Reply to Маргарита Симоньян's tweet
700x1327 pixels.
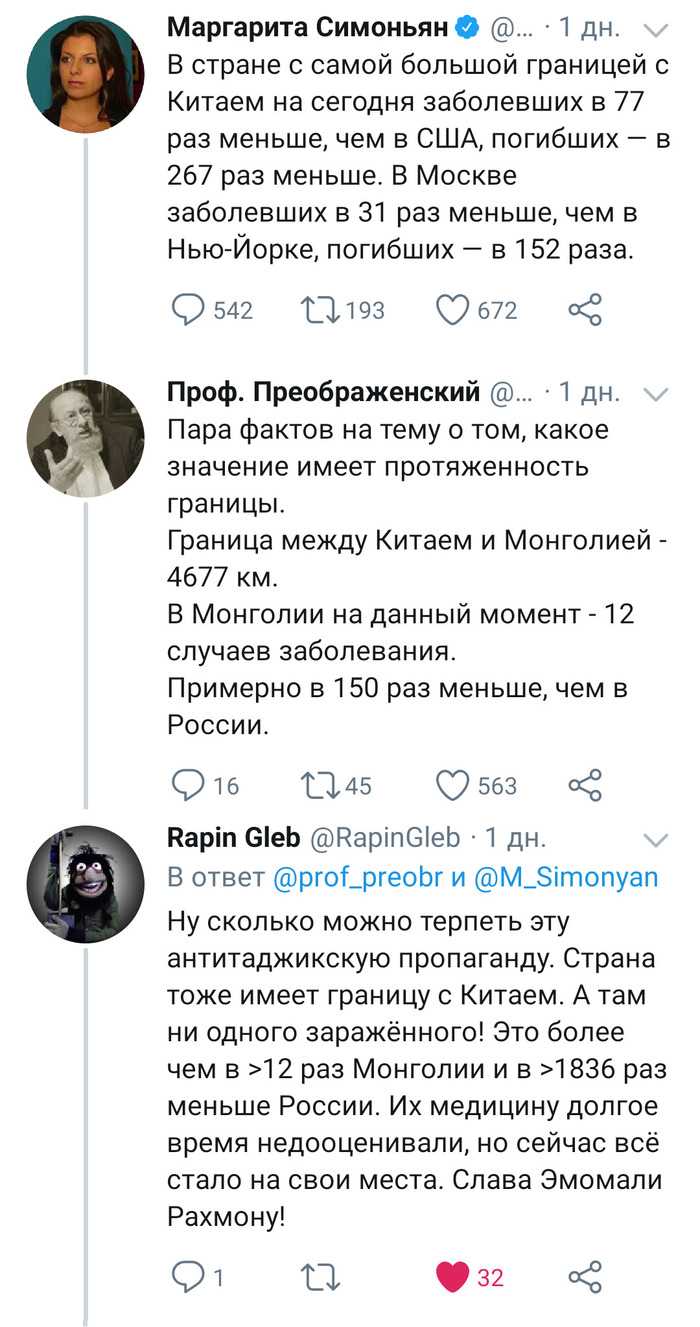point(189,310)
